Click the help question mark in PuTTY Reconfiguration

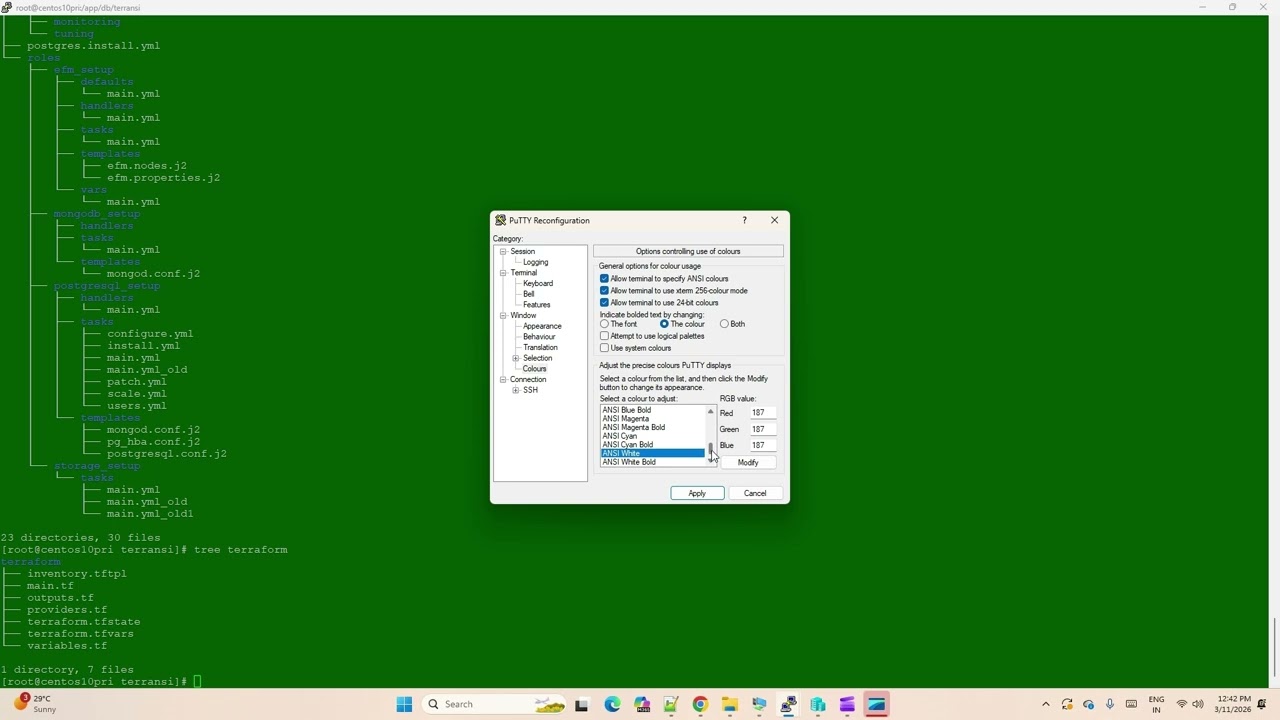[744, 220]
